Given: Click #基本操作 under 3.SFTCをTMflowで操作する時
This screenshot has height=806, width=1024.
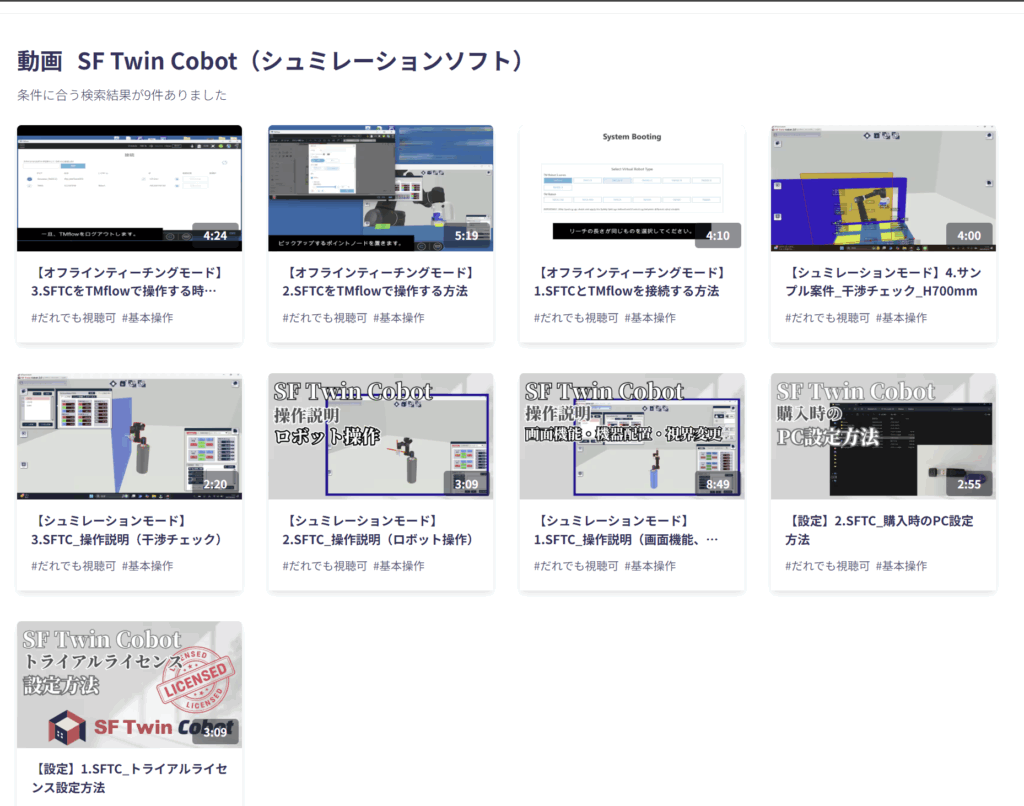Looking at the screenshot, I should (x=148, y=318).
